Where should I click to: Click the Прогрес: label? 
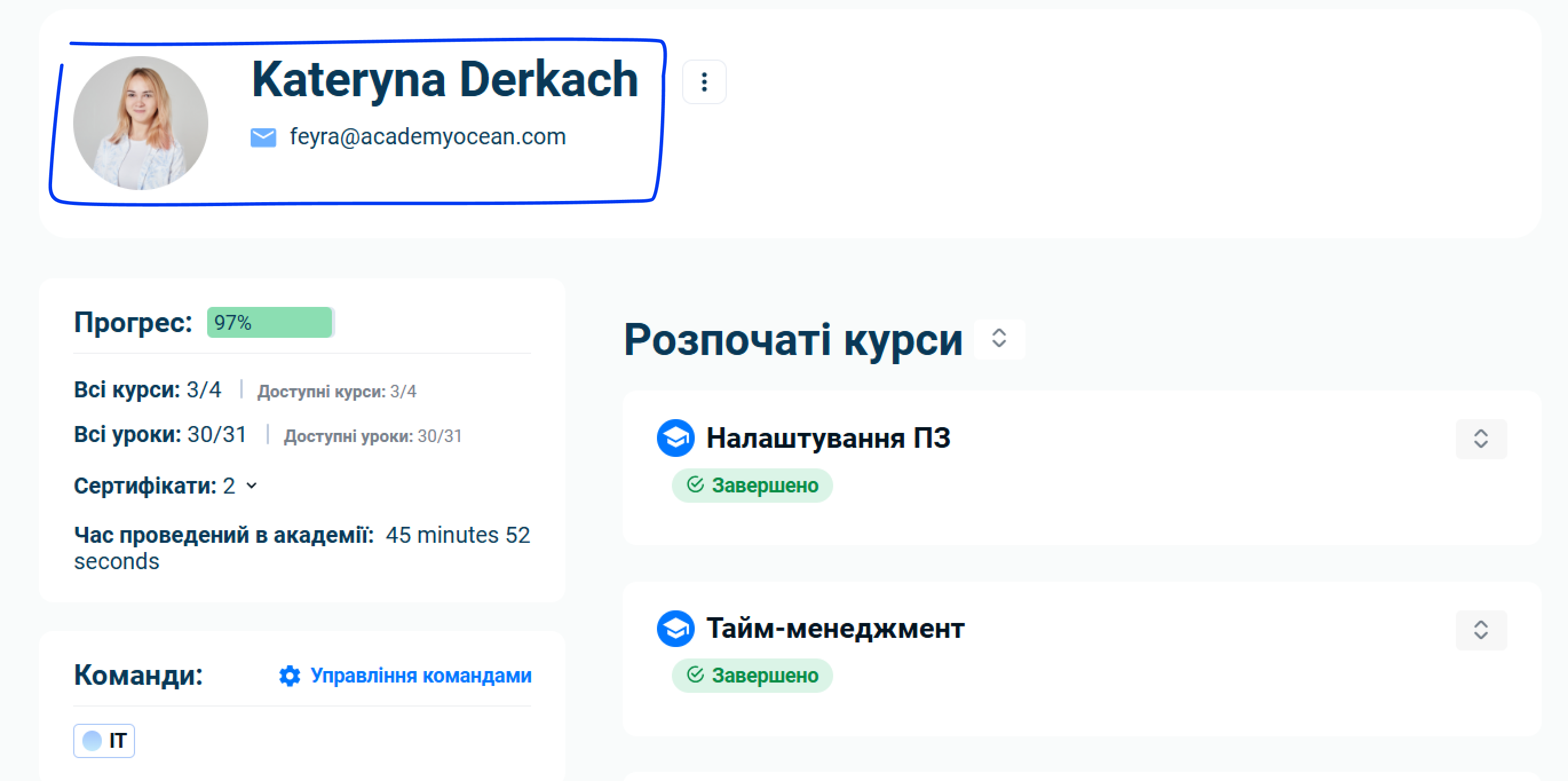tap(133, 322)
